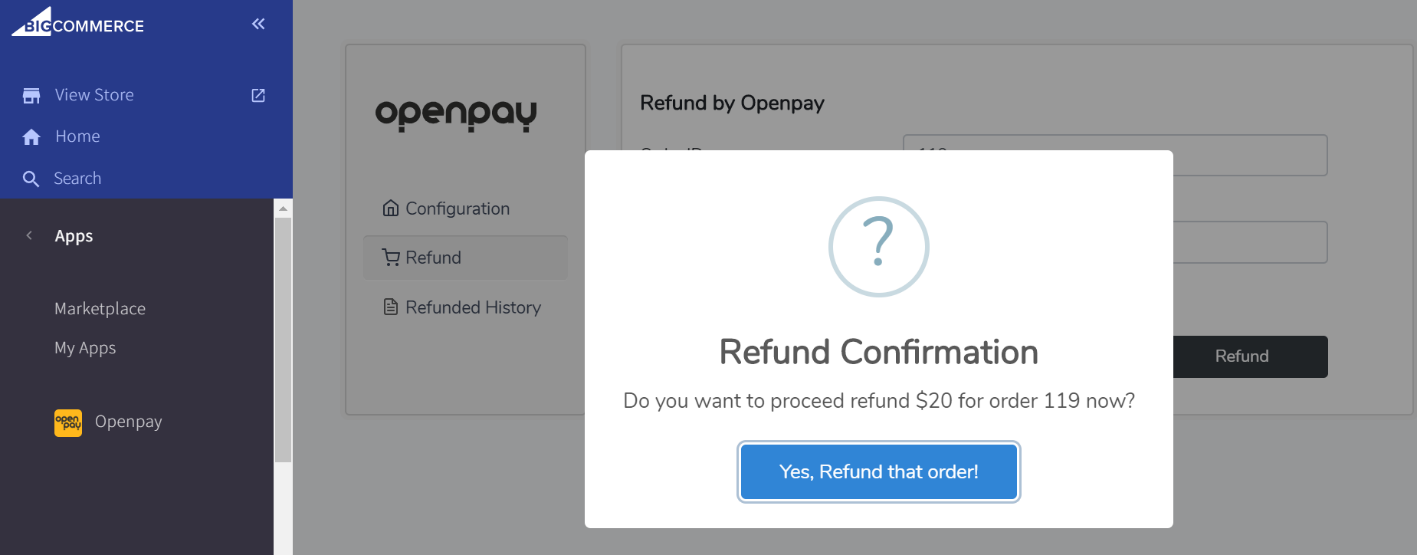Click the BigCommerce logo
This screenshot has width=1417, height=555.
coord(78,22)
